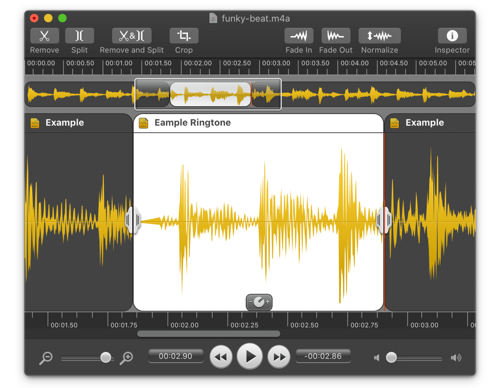Click the Remove label text
The image size is (499, 388).
click(x=44, y=50)
